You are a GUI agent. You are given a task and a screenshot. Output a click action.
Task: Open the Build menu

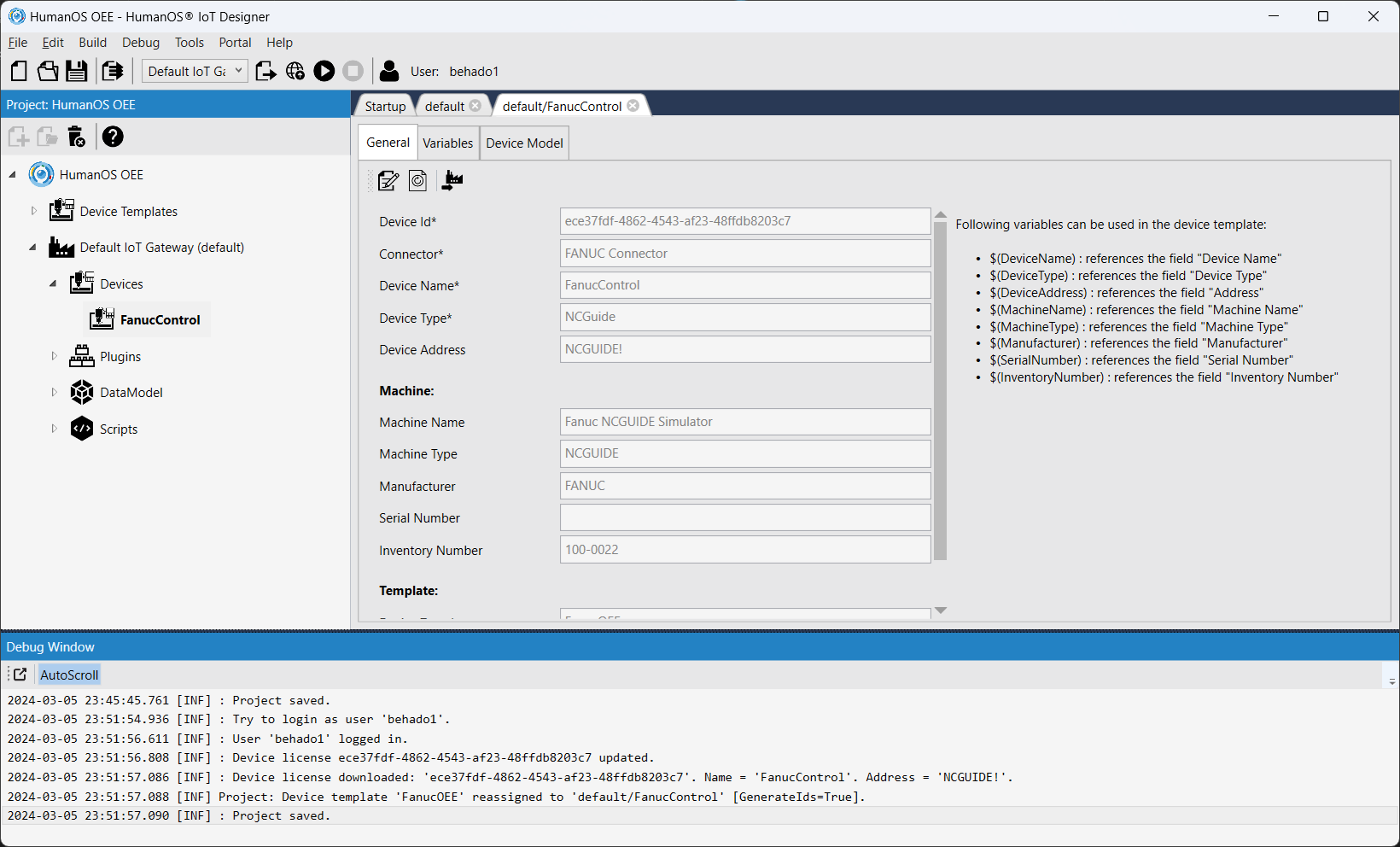tap(93, 43)
